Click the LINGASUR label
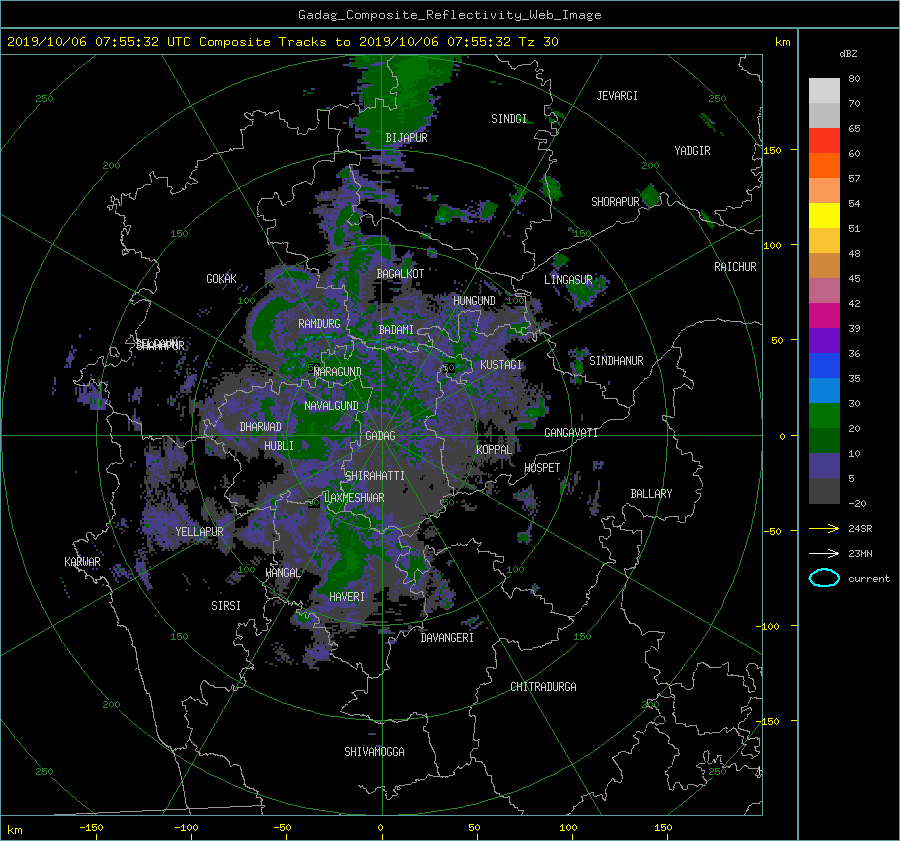The width and height of the screenshot is (900, 841). coord(568,280)
